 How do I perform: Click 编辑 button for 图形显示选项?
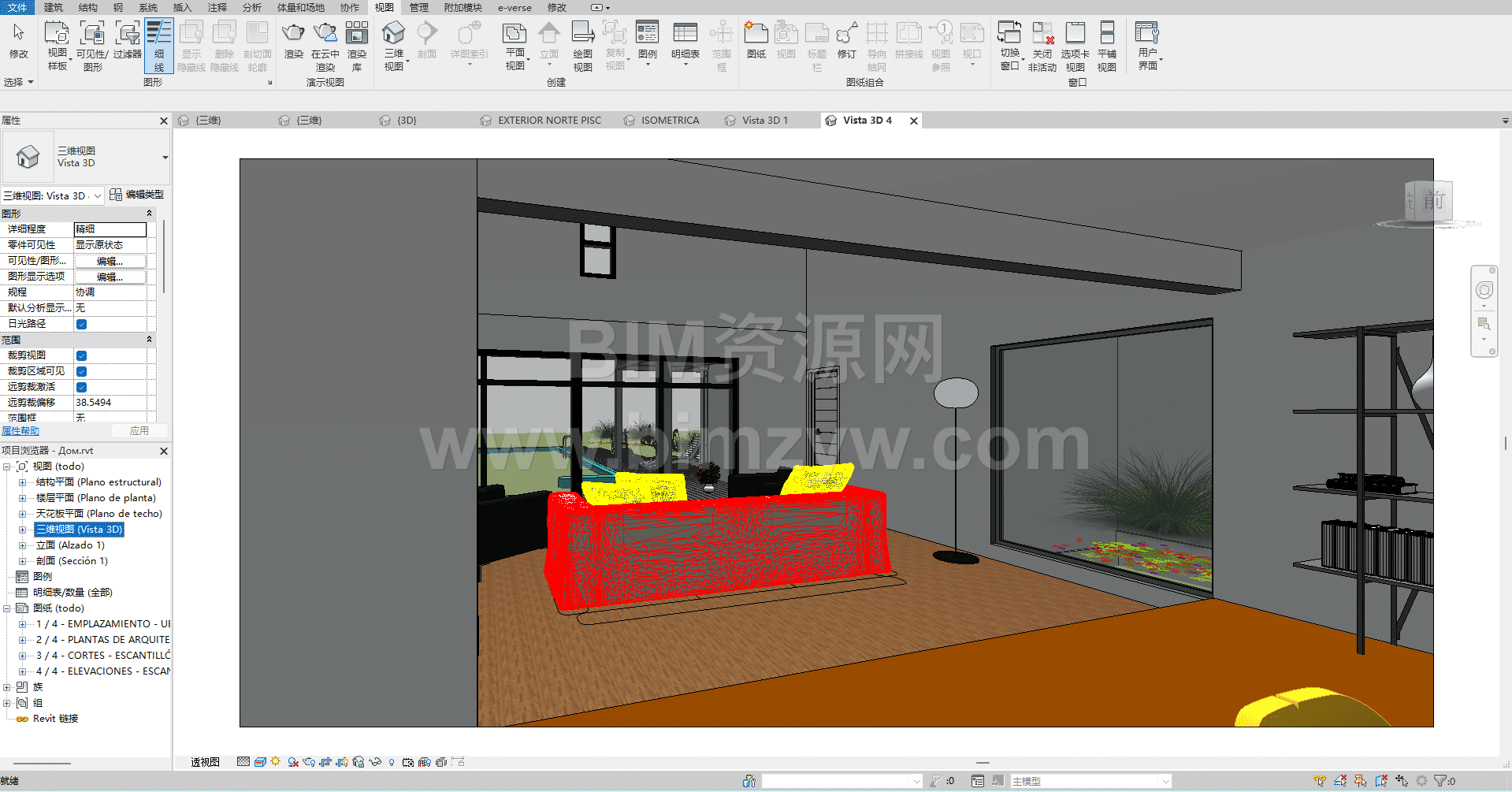[110, 277]
